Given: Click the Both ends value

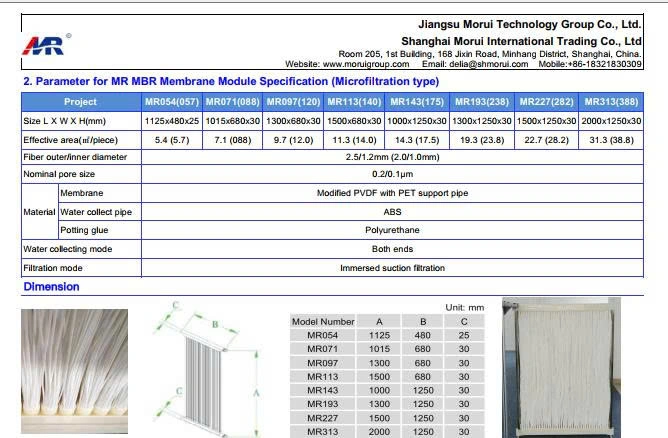Looking at the screenshot, I should 392,249.
